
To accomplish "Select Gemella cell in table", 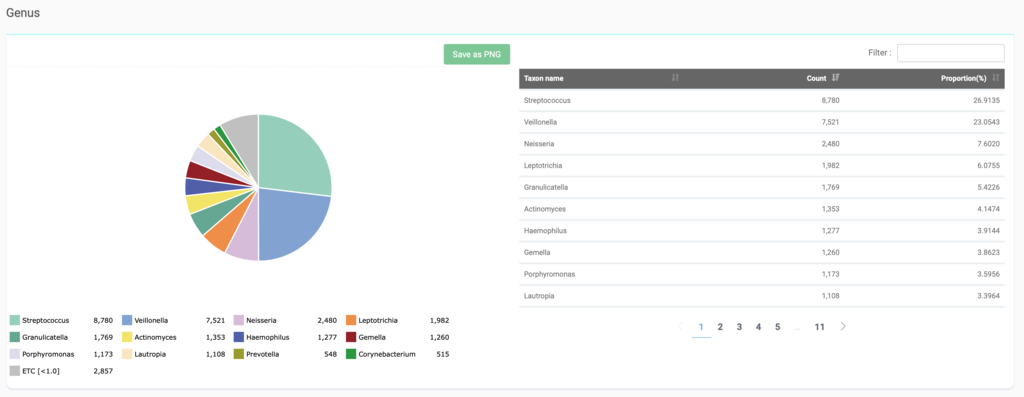I will click(x=537, y=252).
